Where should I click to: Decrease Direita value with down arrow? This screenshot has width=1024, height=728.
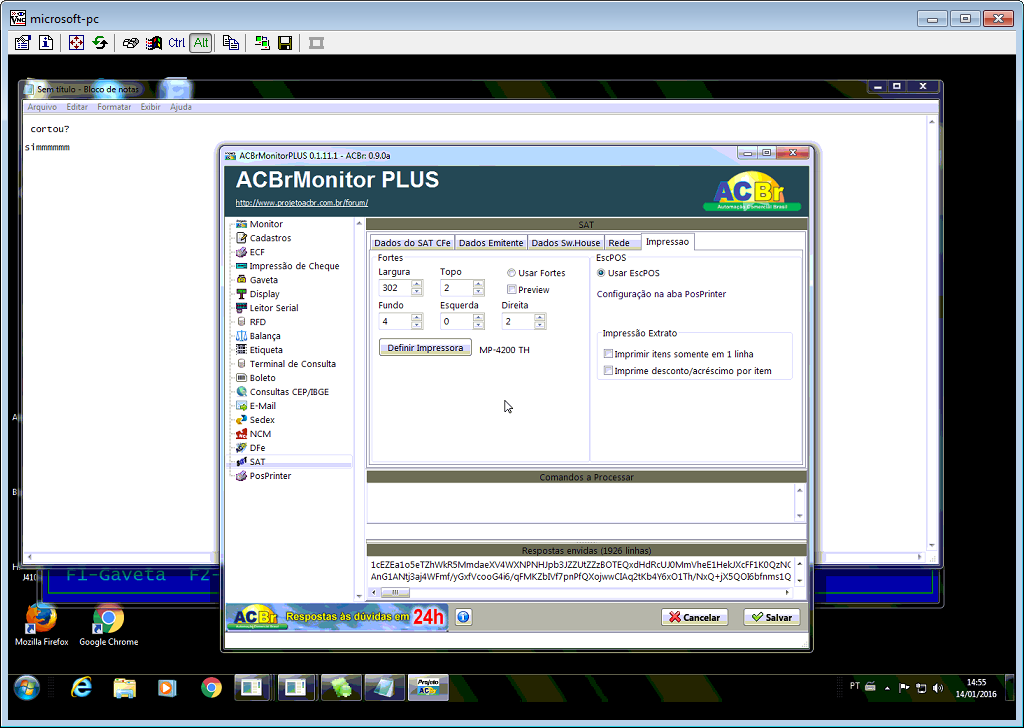[539, 324]
